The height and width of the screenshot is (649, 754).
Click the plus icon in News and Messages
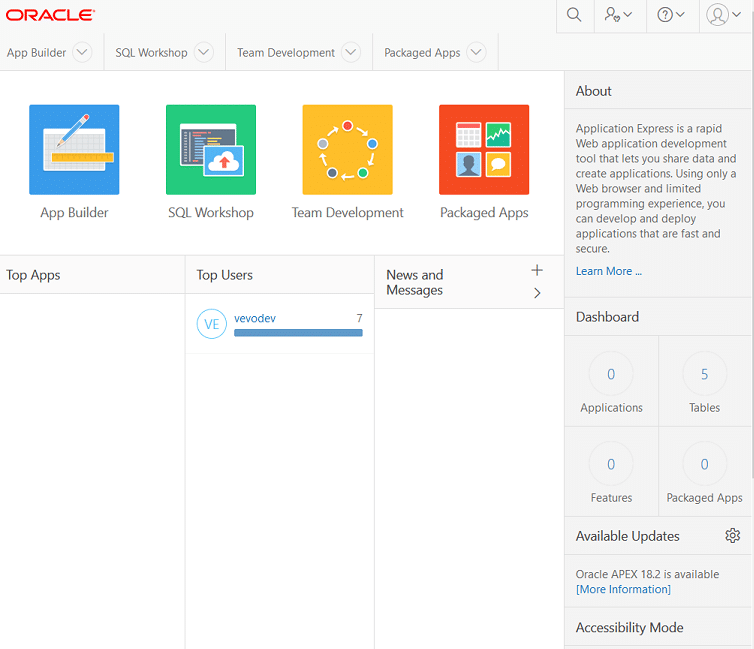[537, 270]
